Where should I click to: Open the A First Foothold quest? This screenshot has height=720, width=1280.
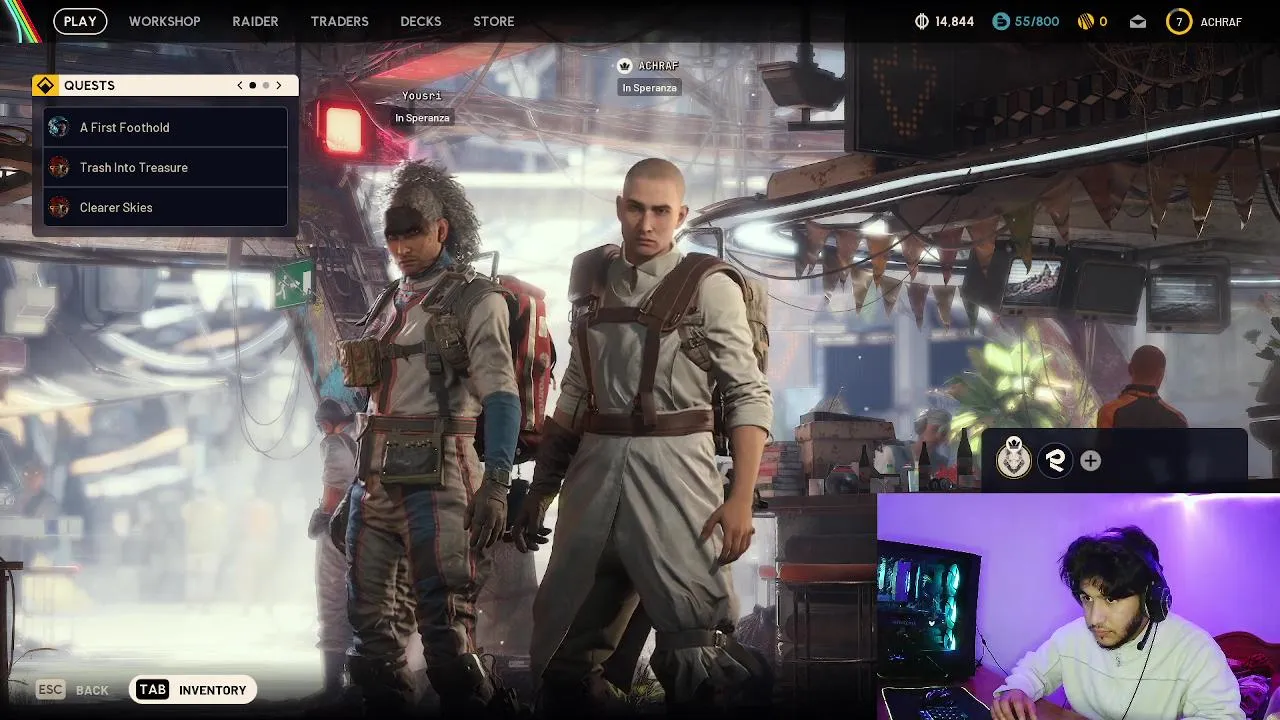click(x=166, y=127)
